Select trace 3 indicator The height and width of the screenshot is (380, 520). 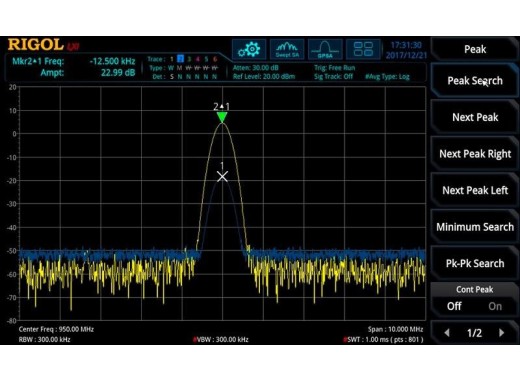pyautogui.click(x=189, y=59)
